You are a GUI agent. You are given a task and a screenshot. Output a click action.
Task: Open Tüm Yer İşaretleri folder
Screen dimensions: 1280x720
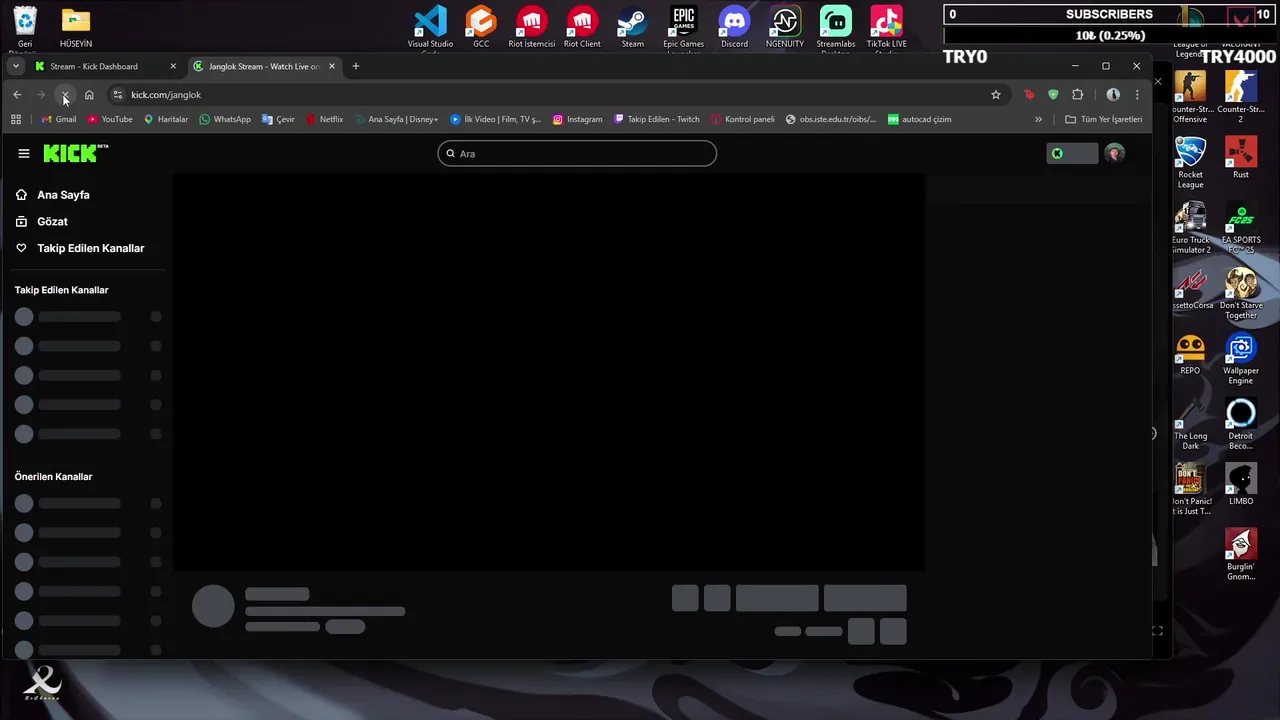pos(1103,119)
